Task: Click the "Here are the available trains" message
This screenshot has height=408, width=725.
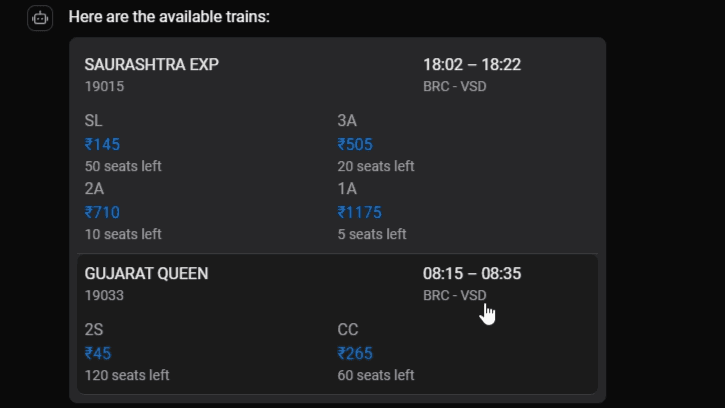Action: (169, 18)
